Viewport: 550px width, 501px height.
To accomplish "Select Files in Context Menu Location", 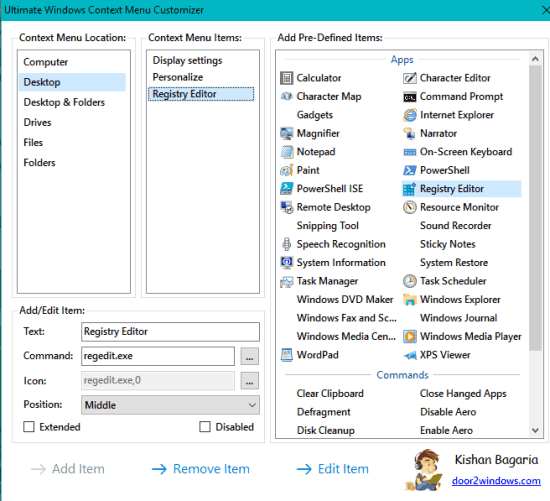I will (72, 142).
